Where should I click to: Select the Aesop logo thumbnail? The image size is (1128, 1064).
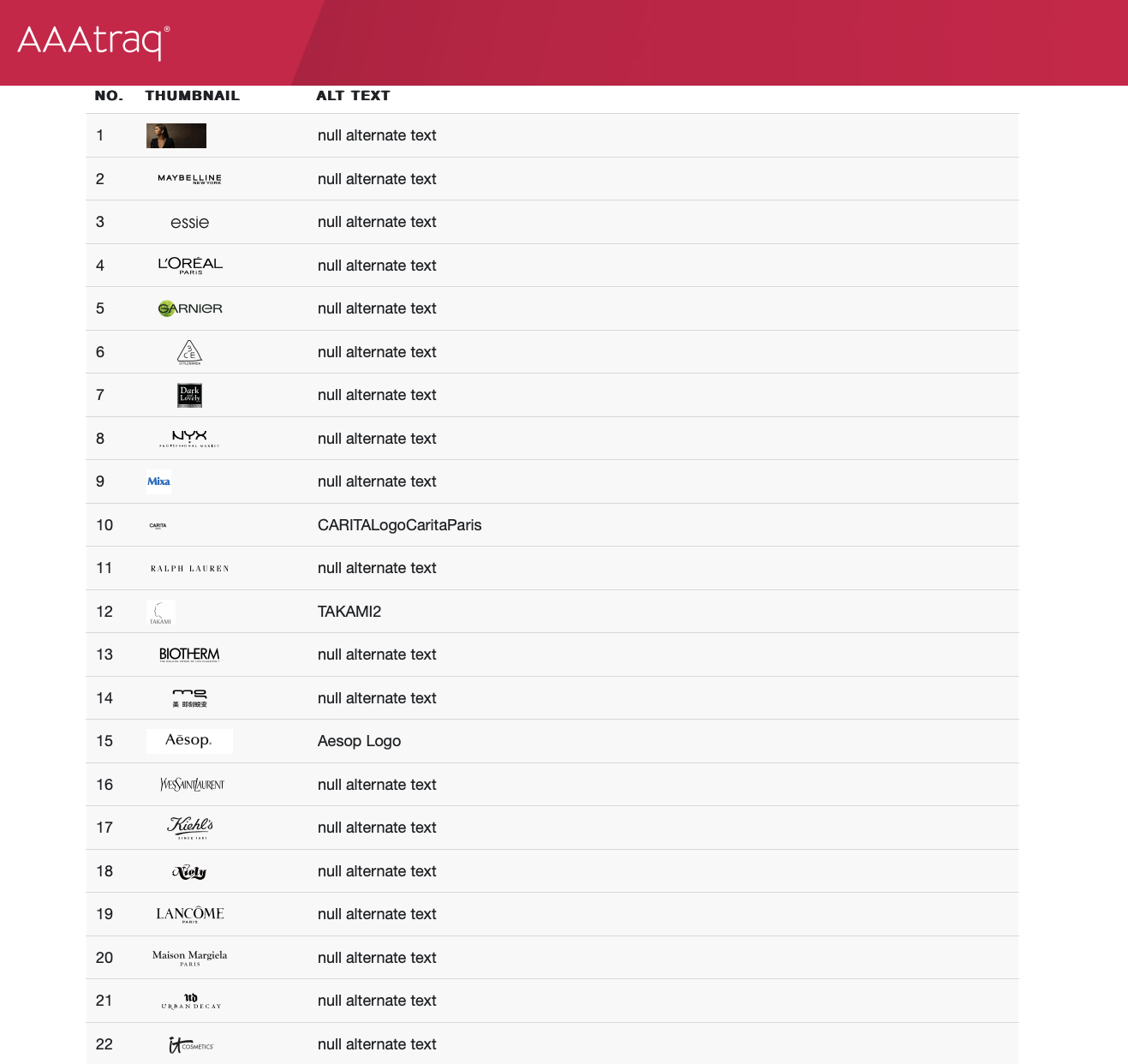point(189,741)
